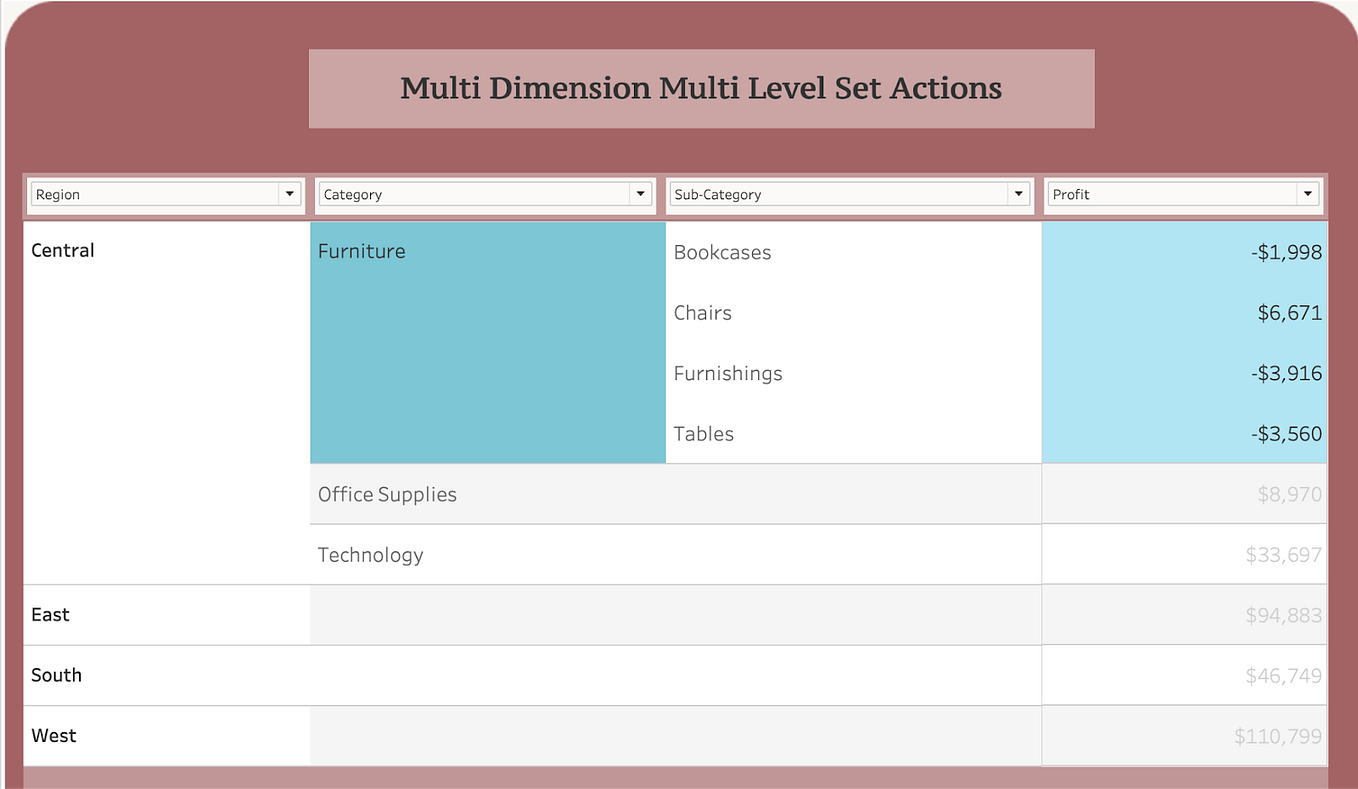Click the Region dropdown caret arrow
This screenshot has height=789, width=1358.
(290, 194)
